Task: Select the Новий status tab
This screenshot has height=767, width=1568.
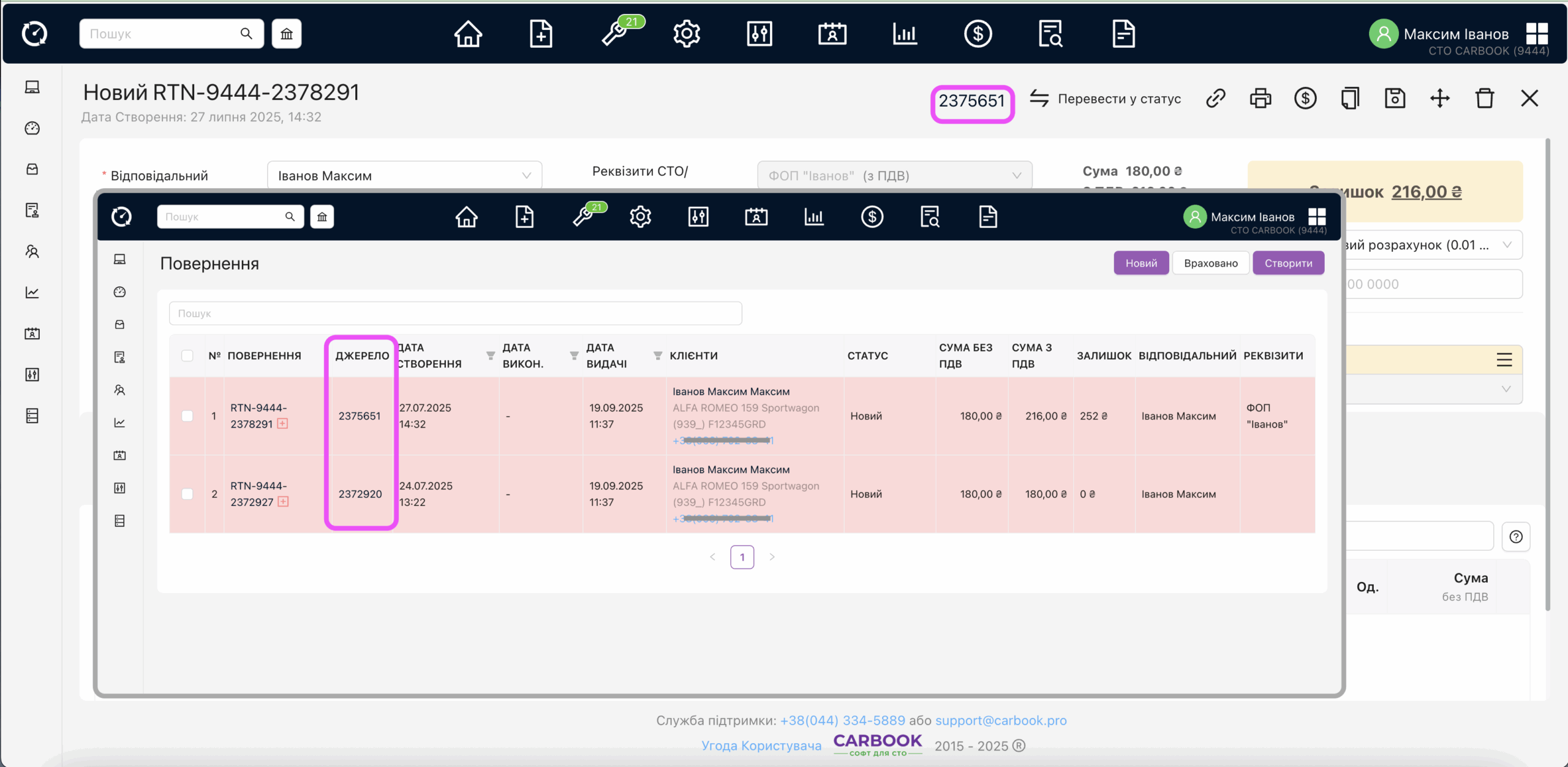Action: click(x=1140, y=263)
